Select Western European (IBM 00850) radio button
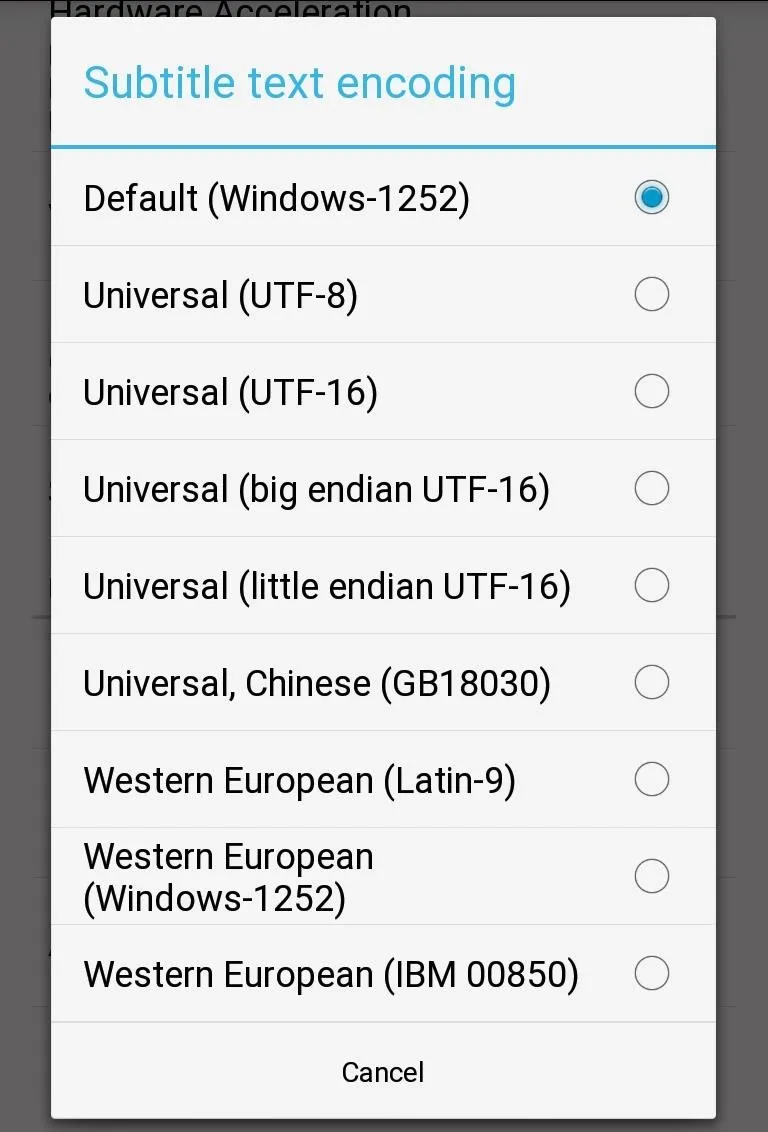Image resolution: width=768 pixels, height=1132 pixels. click(x=651, y=973)
